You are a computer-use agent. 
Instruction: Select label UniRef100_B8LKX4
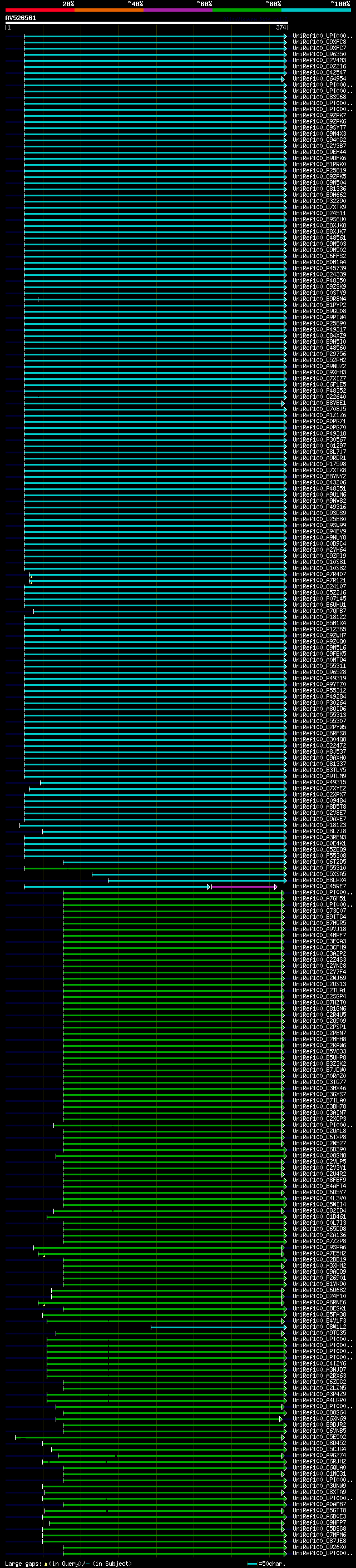(x=319, y=880)
